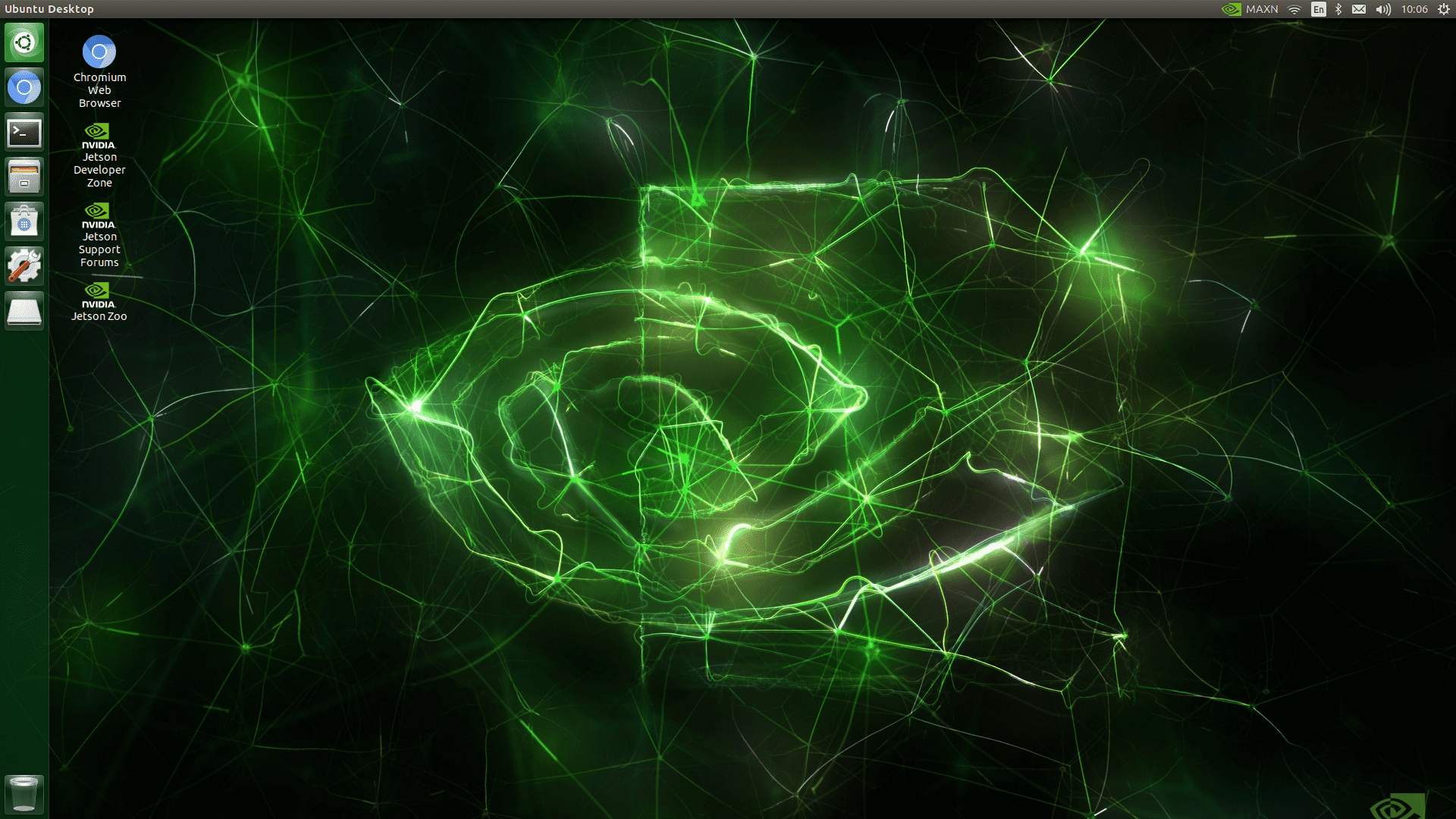Screen dimensions: 1456x819
Task: Open the Ubuntu Dash search launcher
Action: (x=24, y=42)
